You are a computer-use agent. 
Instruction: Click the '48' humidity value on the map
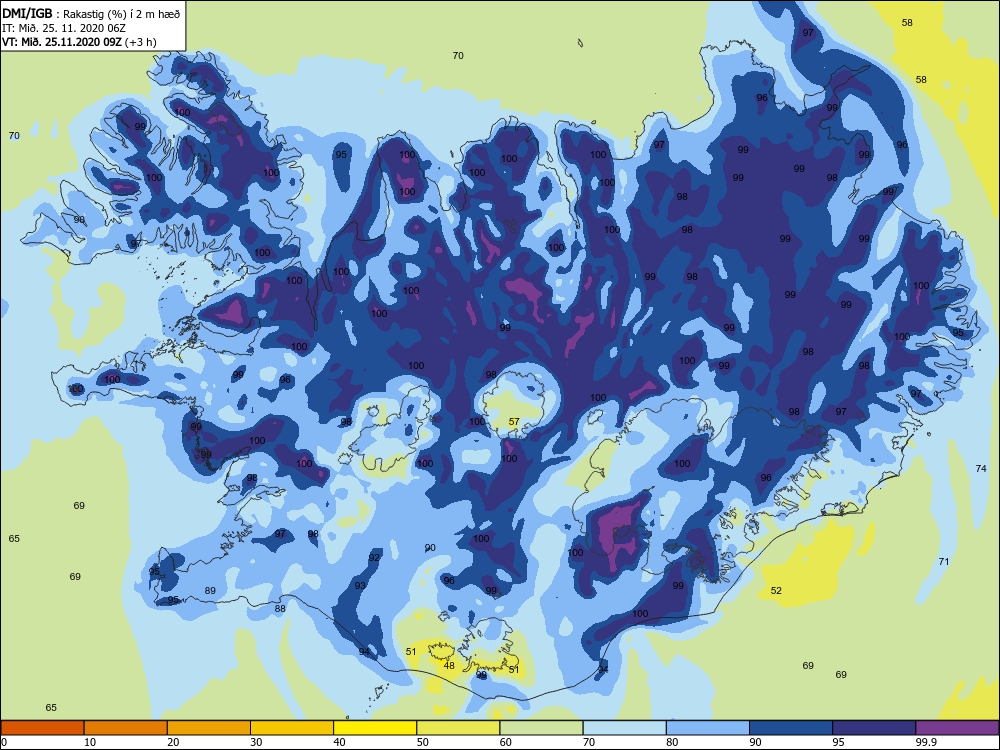tap(449, 666)
